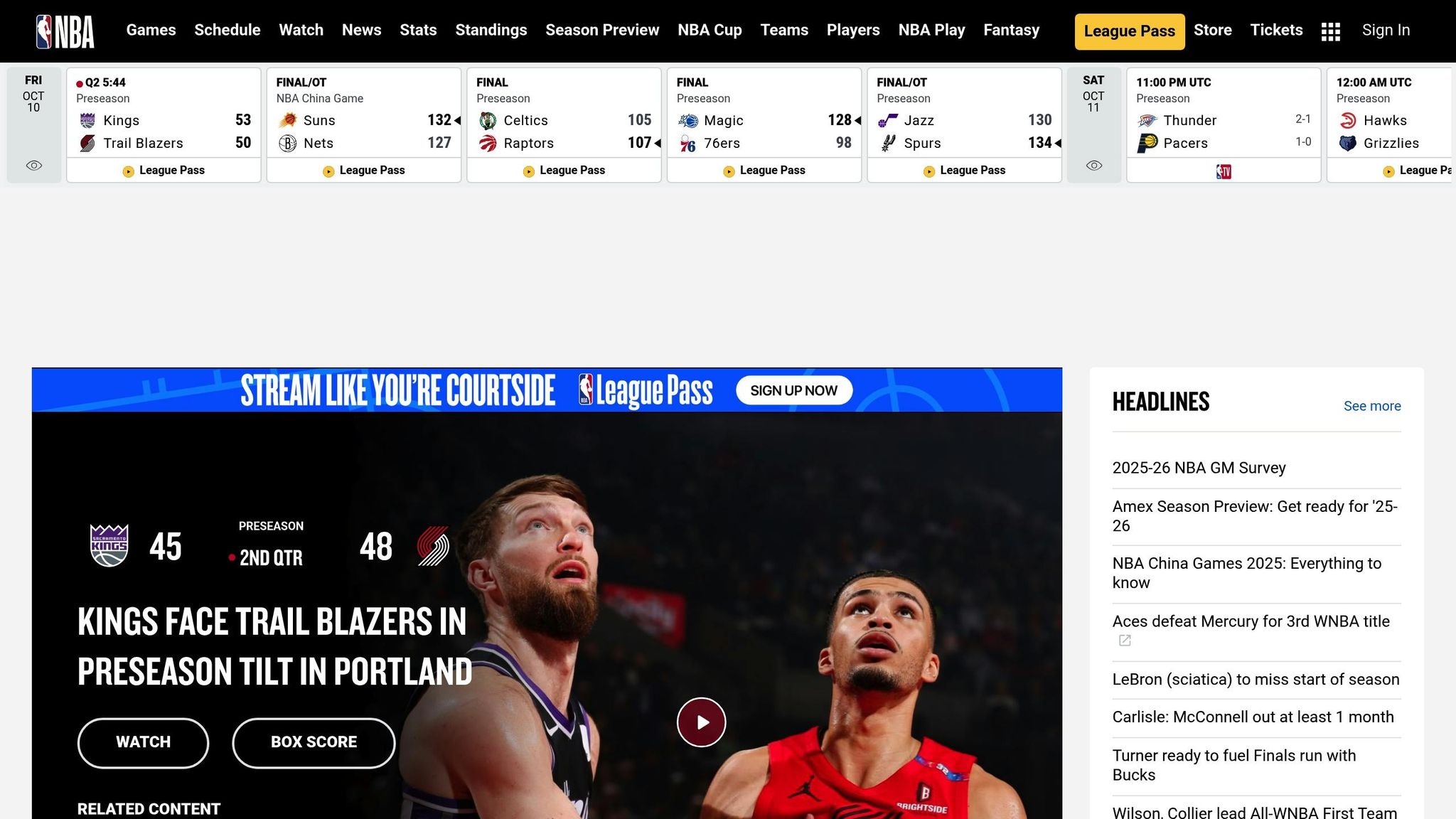Toggle score visibility eye for Saturday Oct 11
The height and width of the screenshot is (819, 1456).
[x=1093, y=166]
